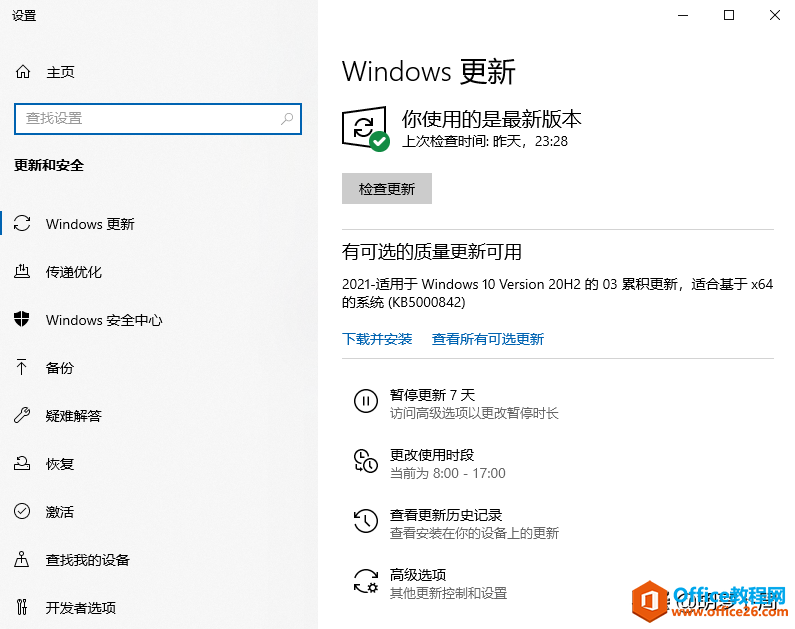Click the gear sync icon for 高级选项

pyautogui.click(x=366, y=581)
